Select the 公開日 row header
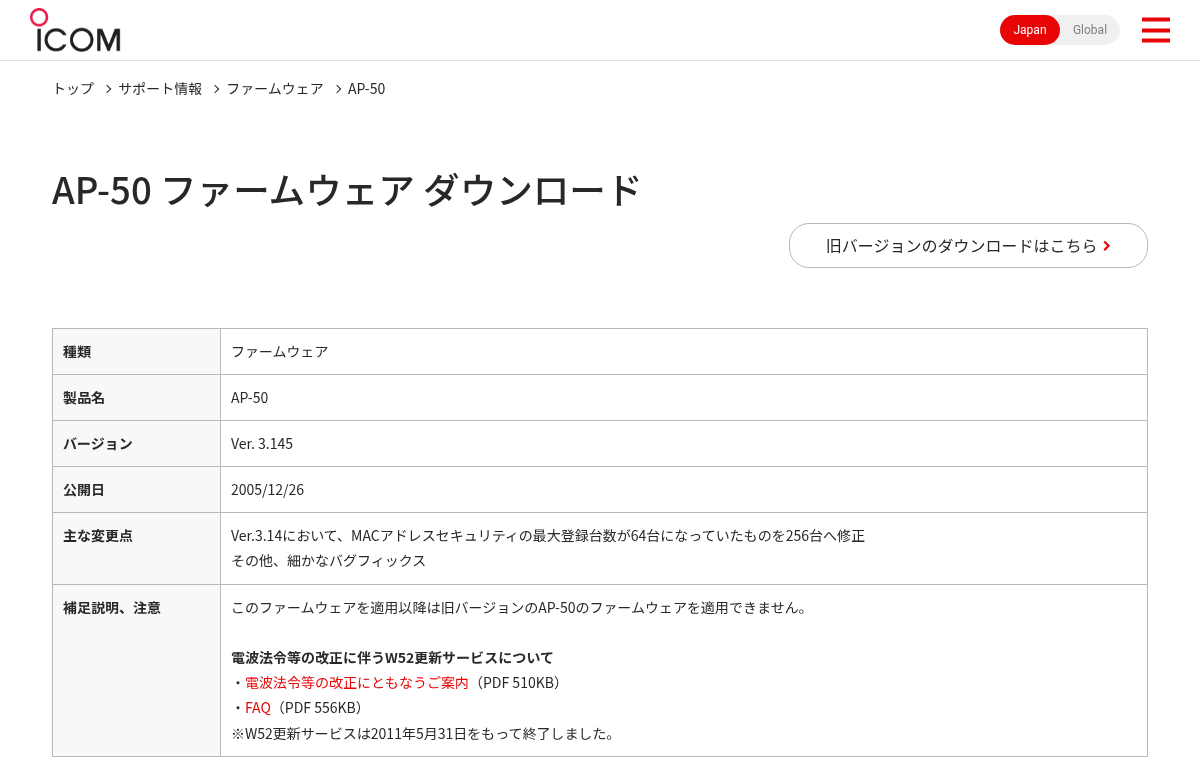 136,489
